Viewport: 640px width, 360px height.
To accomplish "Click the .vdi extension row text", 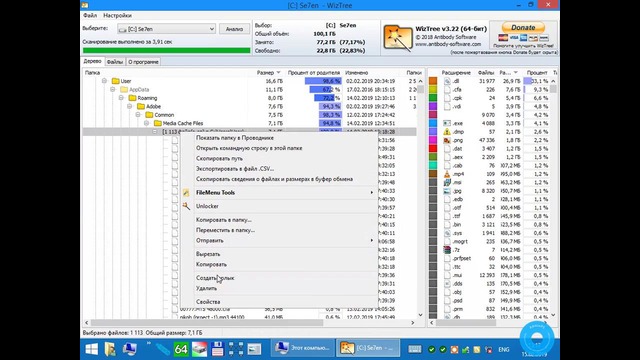I will click(457, 107).
